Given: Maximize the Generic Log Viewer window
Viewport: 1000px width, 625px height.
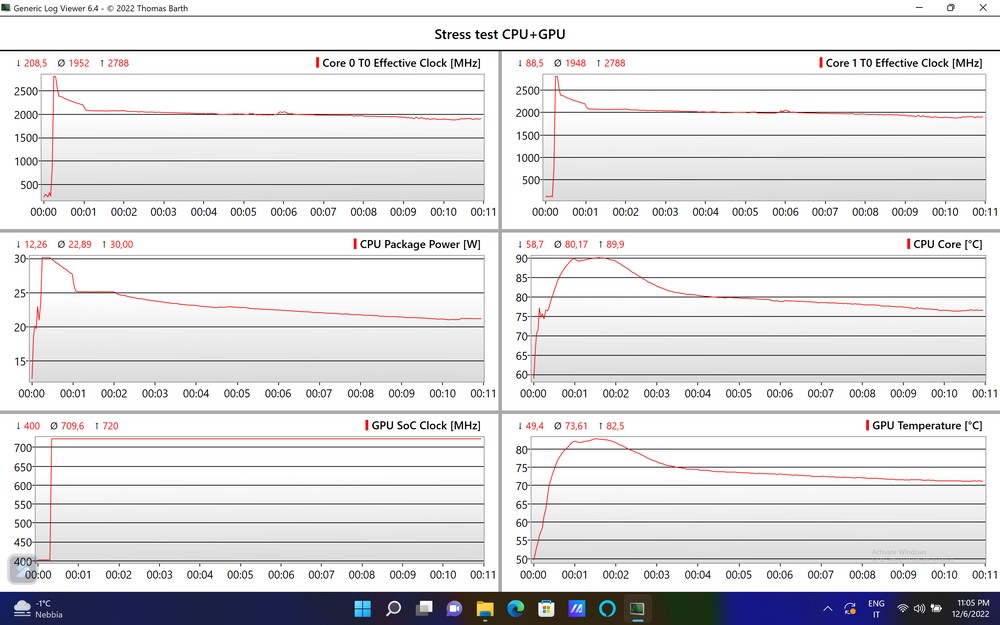Looking at the screenshot, I should click(x=950, y=8).
